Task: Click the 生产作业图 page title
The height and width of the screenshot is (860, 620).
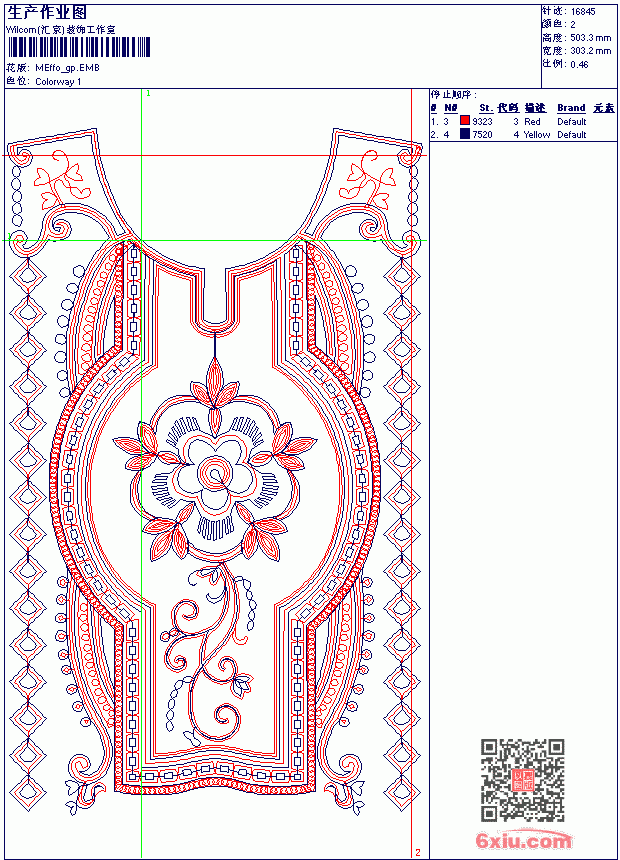Action: [47, 13]
